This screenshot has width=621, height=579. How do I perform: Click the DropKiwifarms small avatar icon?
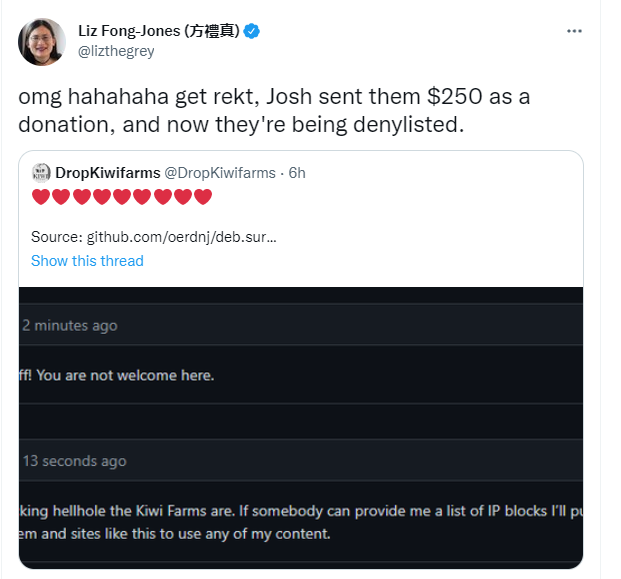point(41,173)
